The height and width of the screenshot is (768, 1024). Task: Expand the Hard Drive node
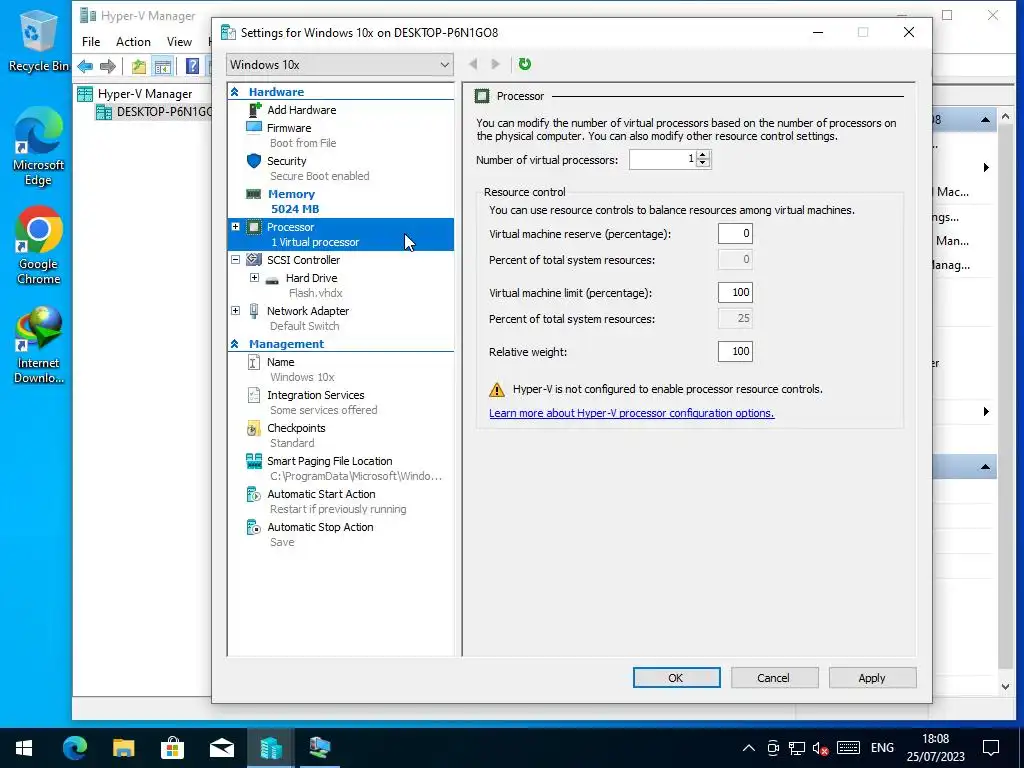(x=255, y=278)
